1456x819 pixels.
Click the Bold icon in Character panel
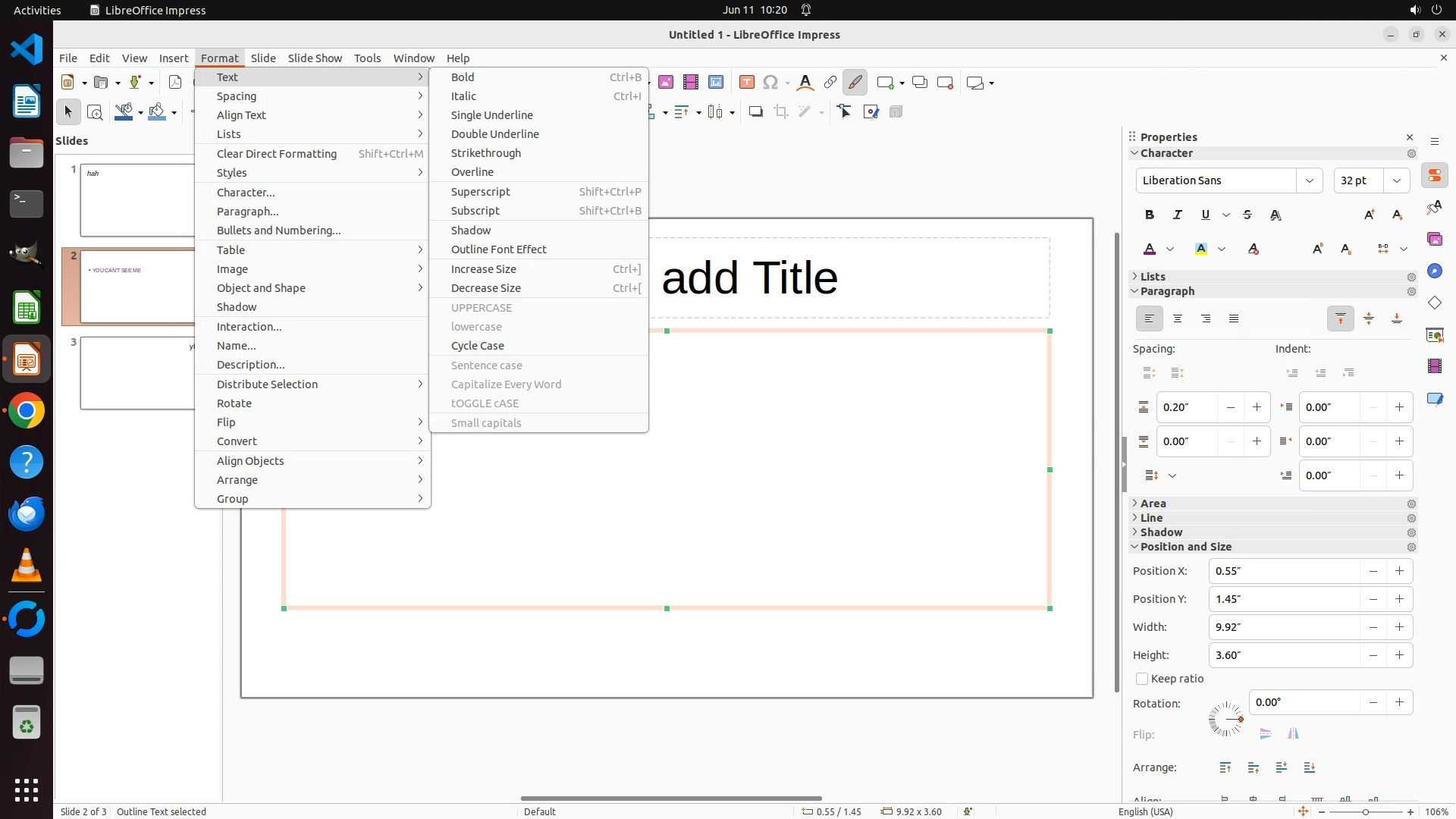[x=1150, y=215]
